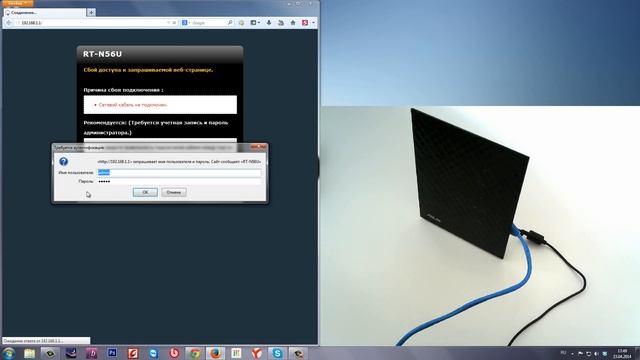Screen dimensions: 640x360
Task: Go to Firefox home page icon
Action: click(293, 23)
